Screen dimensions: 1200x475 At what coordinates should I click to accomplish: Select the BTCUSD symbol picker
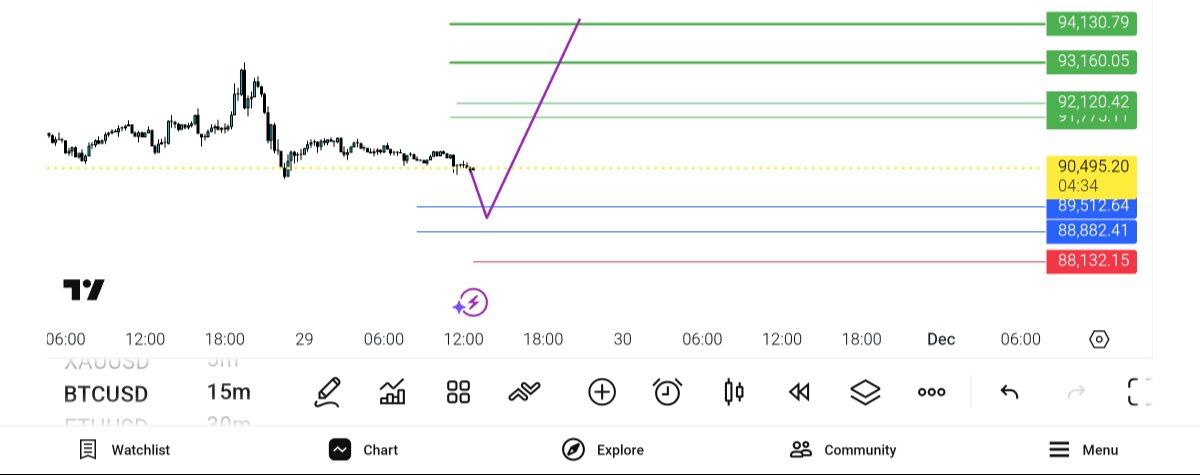click(105, 393)
